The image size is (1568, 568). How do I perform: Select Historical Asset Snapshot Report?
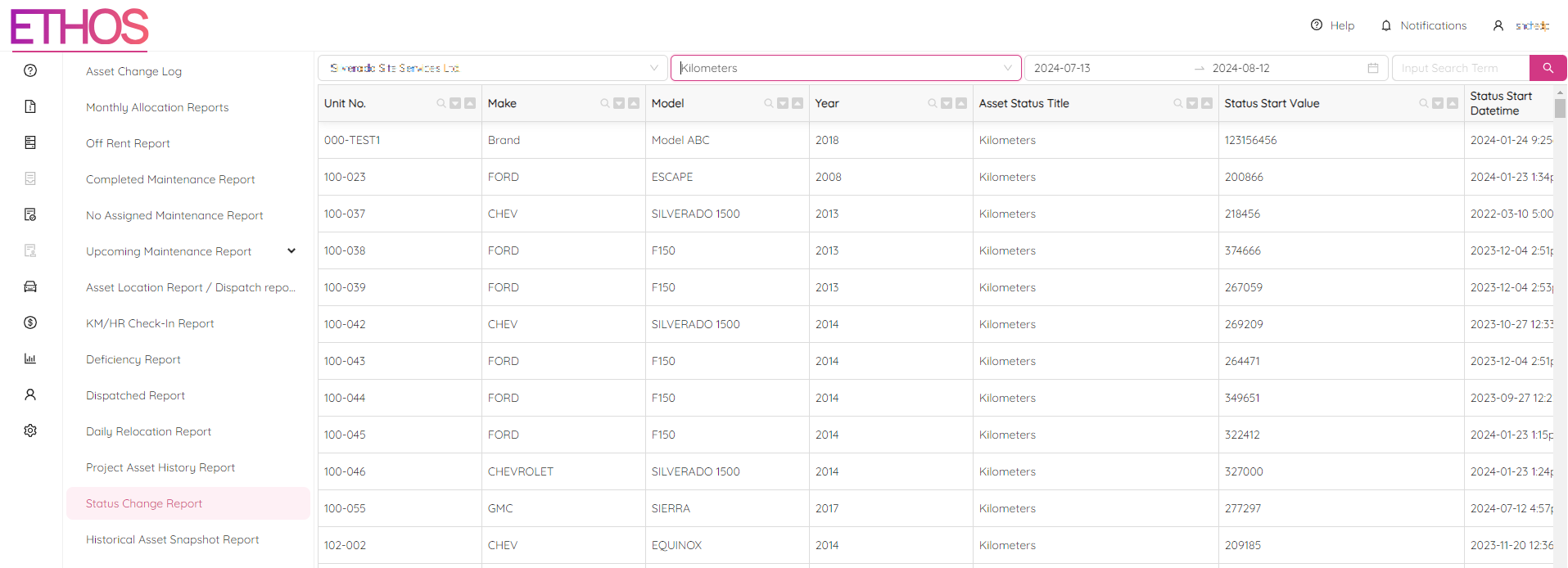coord(172,539)
